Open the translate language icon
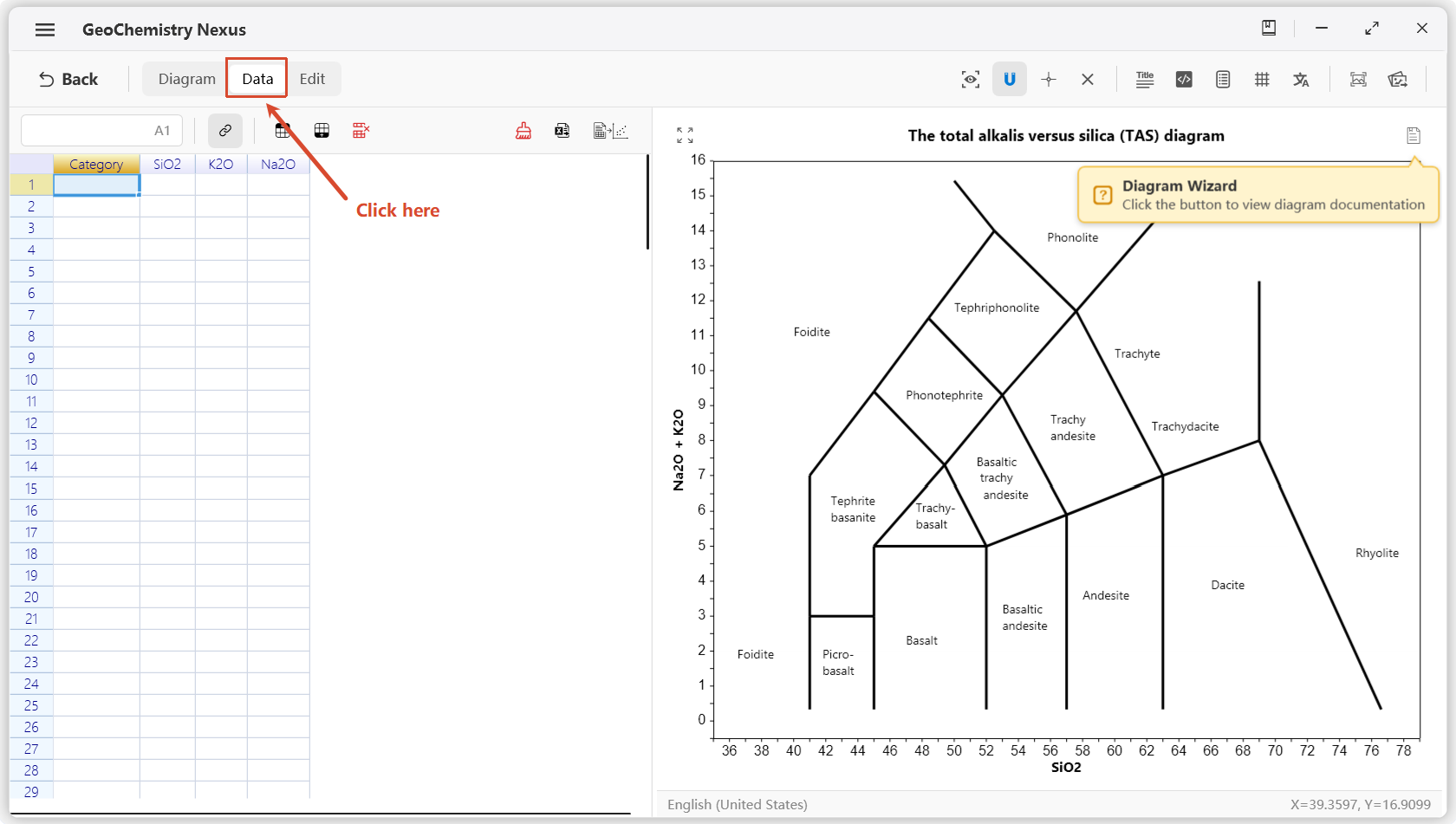 click(1301, 80)
